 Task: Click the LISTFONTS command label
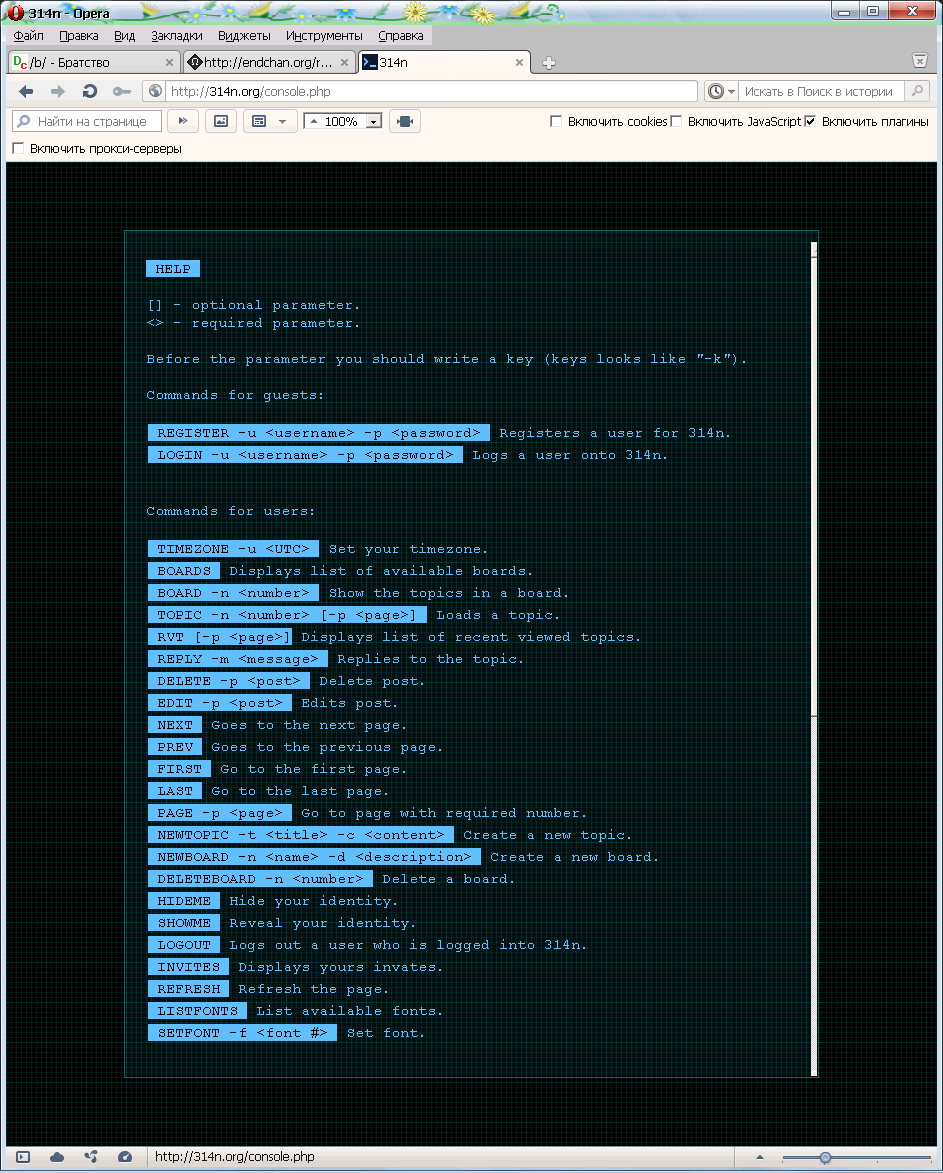(197, 1011)
